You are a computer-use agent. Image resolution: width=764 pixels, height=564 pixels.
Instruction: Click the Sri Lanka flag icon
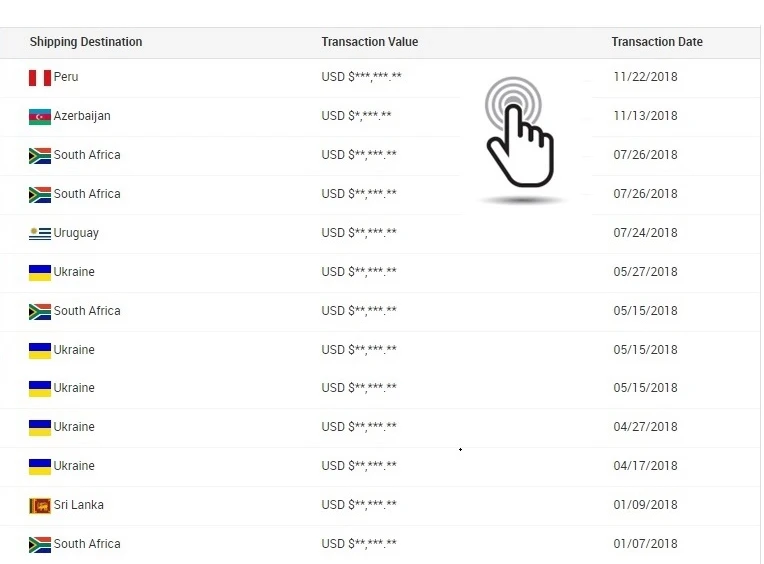[x=40, y=506]
